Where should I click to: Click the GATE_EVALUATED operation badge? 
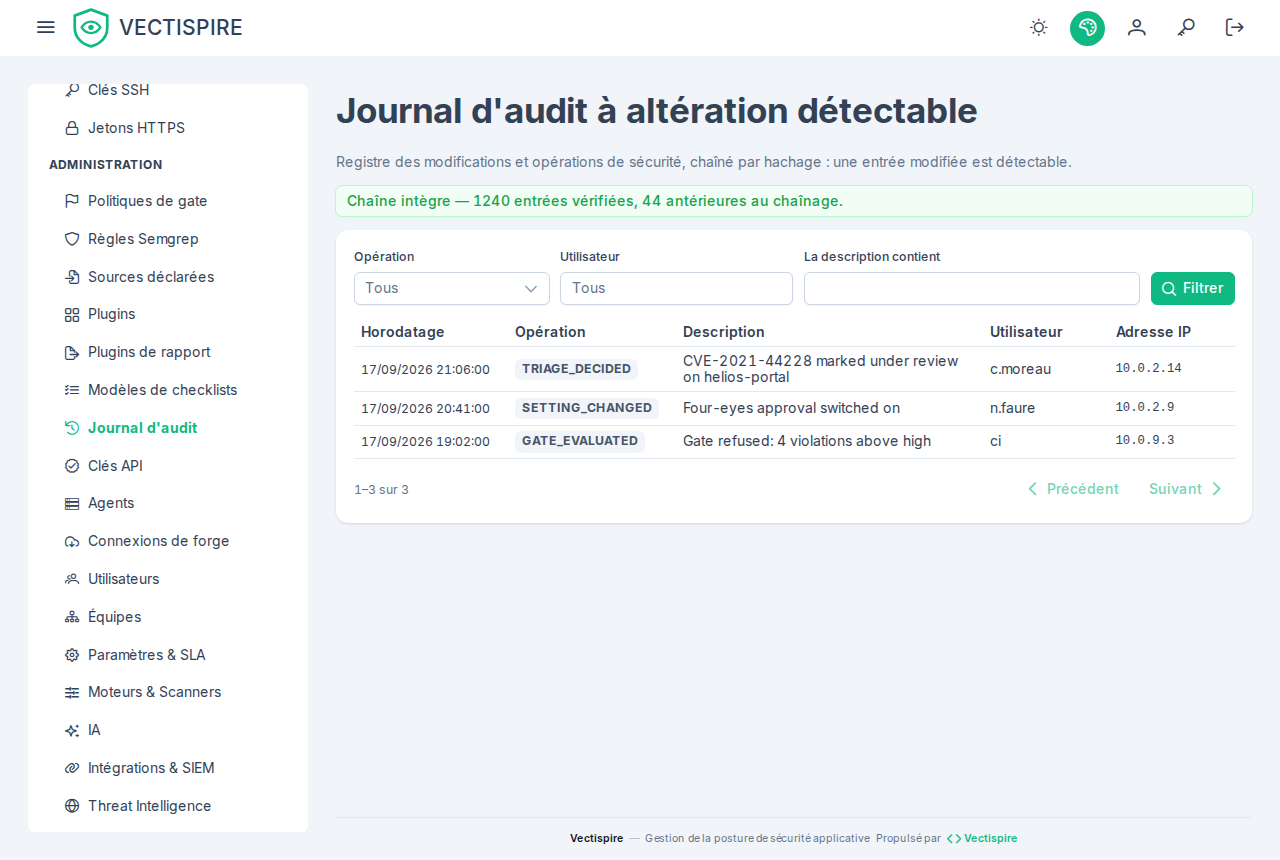[x=580, y=441]
